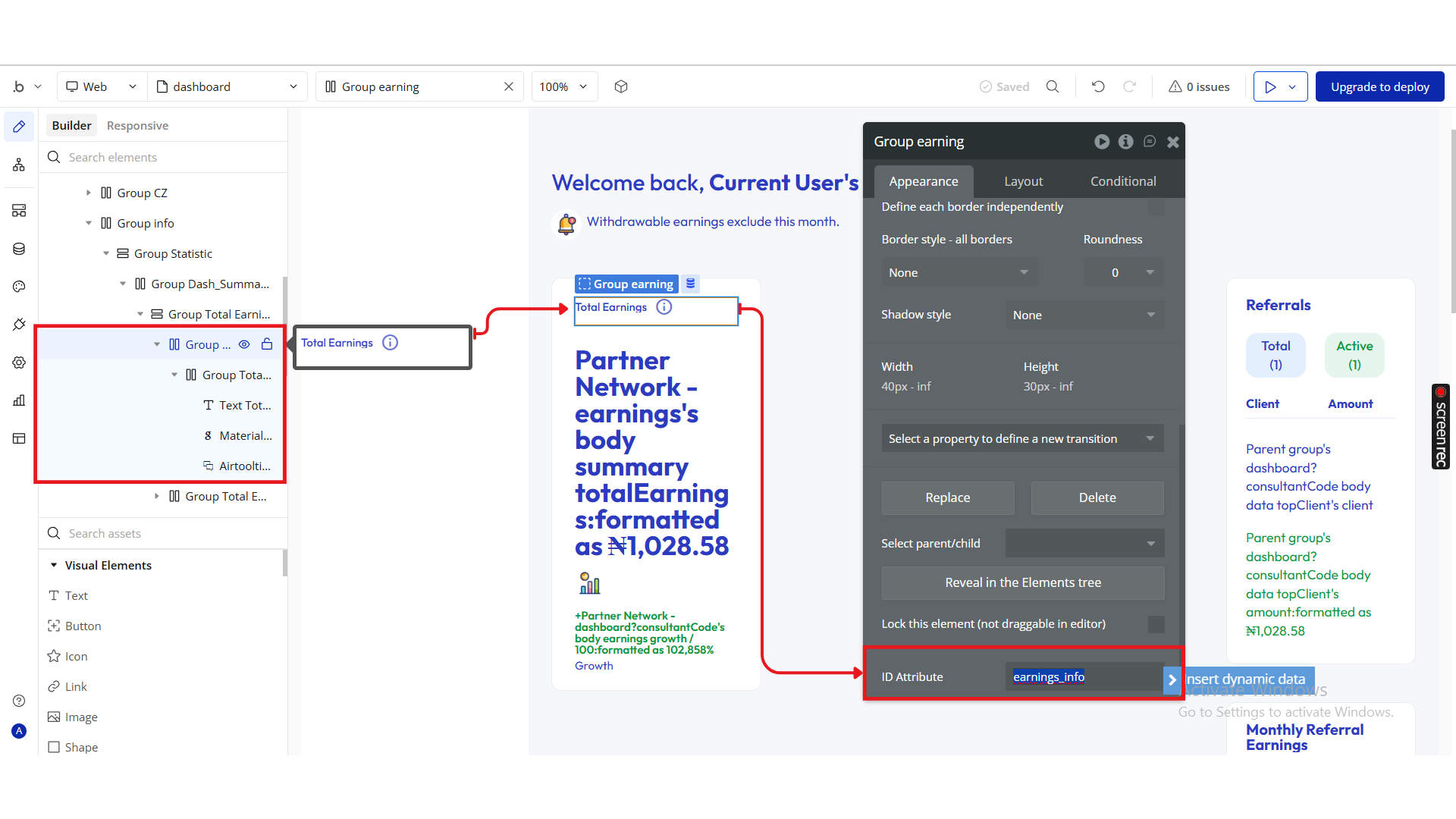Open the Workflow tab icon
The width and height of the screenshot is (1456, 819).
click(x=19, y=165)
